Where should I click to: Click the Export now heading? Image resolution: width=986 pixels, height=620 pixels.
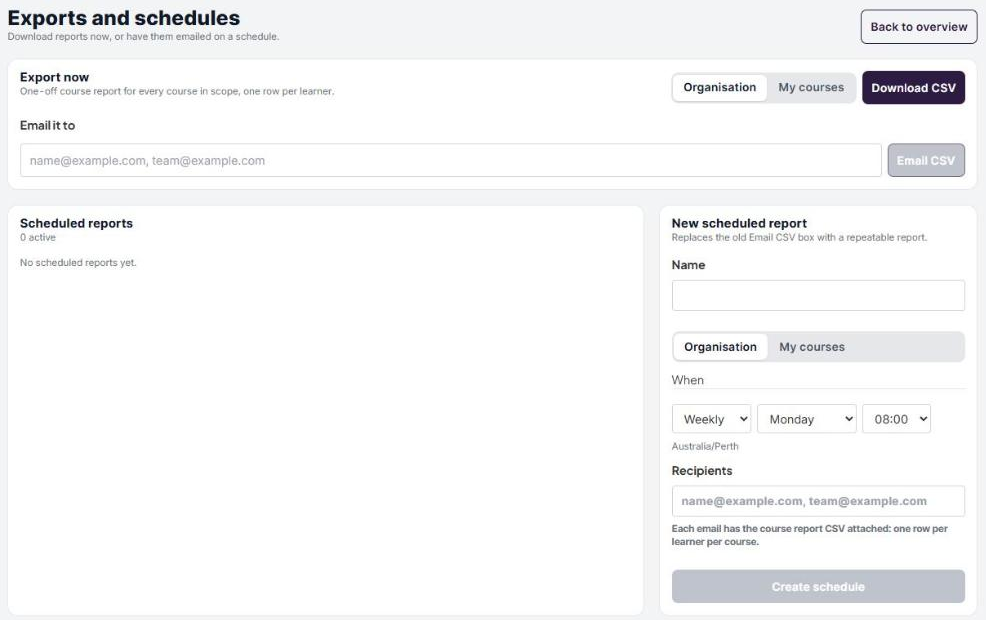coord(54,77)
